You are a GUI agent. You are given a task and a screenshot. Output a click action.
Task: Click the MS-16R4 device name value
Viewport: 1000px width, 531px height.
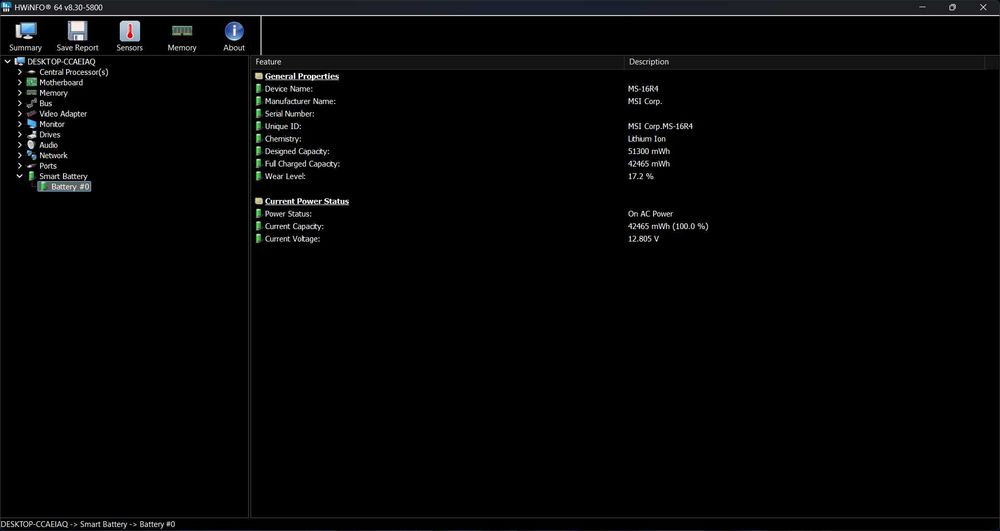tap(643, 89)
